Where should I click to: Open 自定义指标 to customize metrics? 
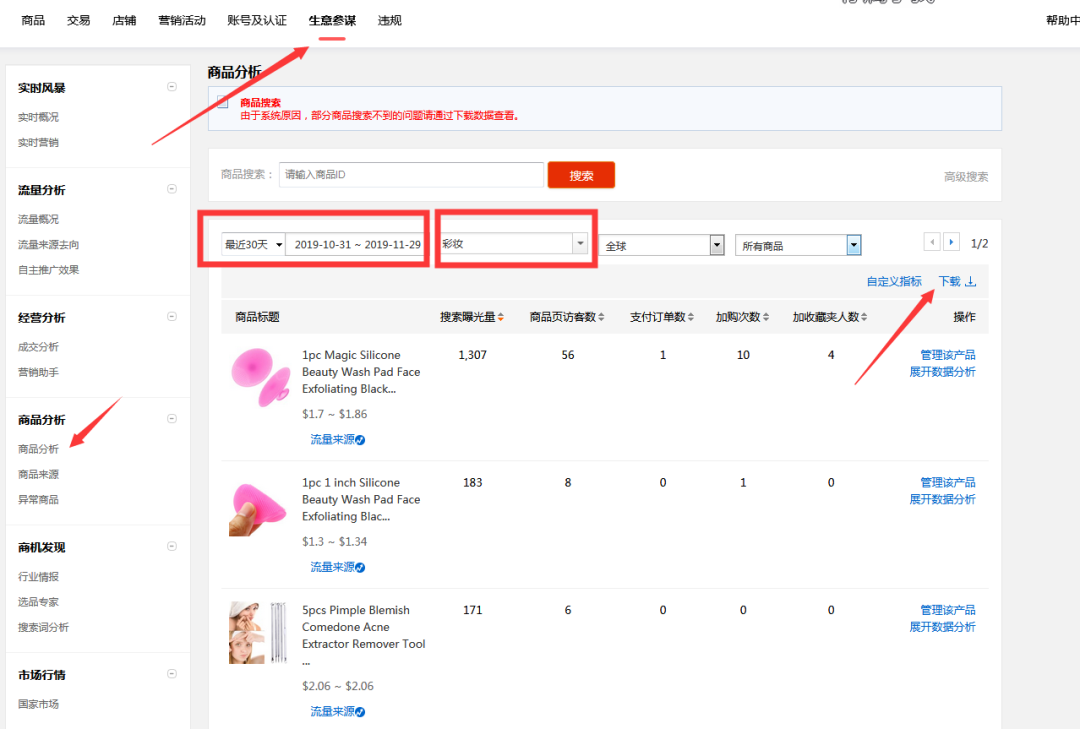click(894, 281)
